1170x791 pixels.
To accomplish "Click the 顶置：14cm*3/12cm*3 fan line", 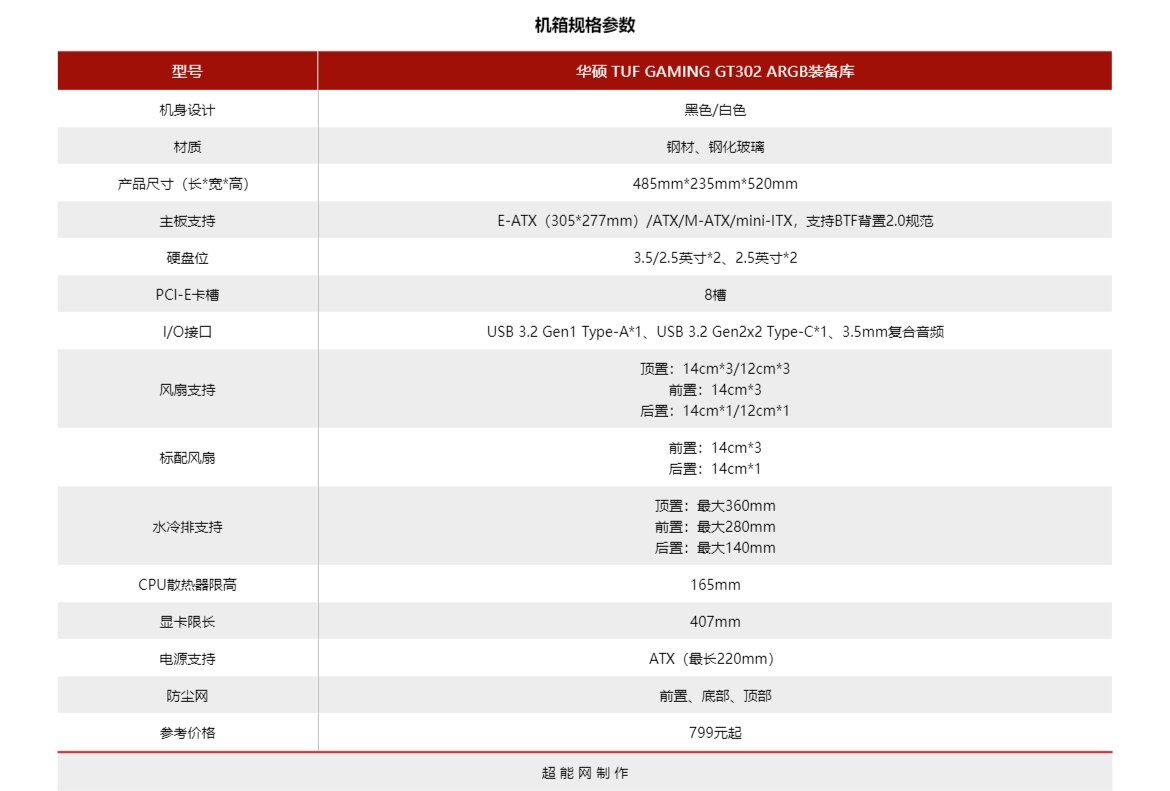I will point(714,369).
